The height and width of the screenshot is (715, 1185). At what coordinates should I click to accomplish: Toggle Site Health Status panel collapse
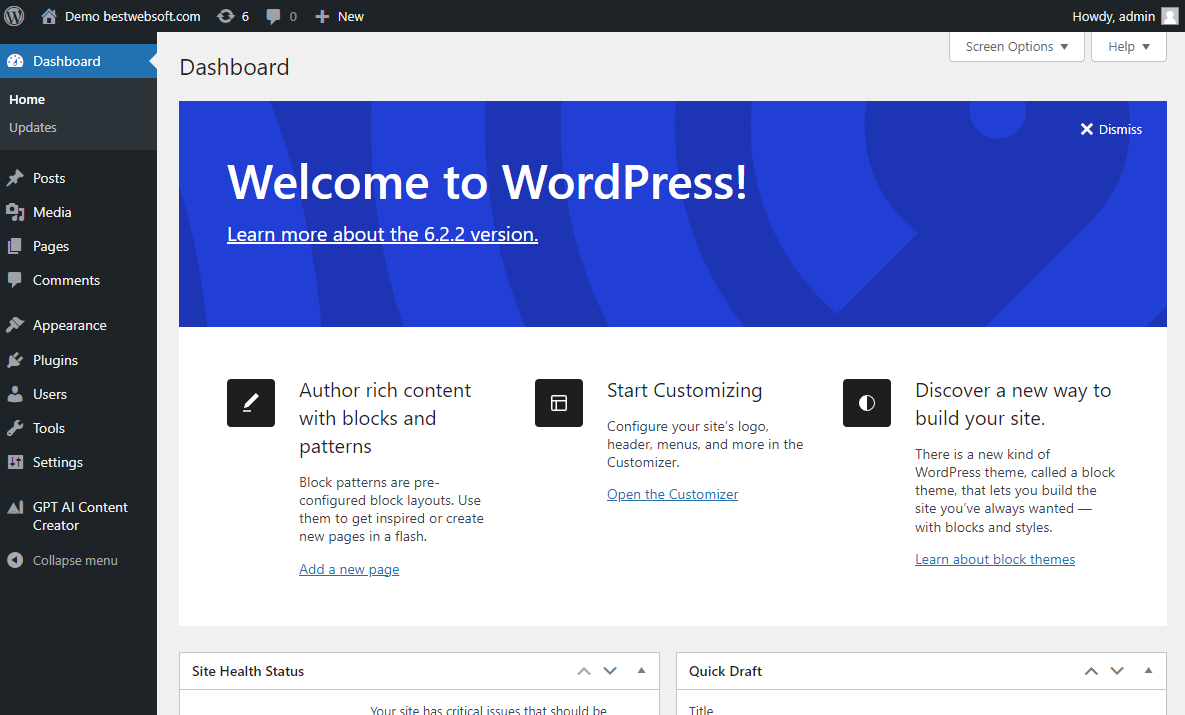pyautogui.click(x=641, y=671)
